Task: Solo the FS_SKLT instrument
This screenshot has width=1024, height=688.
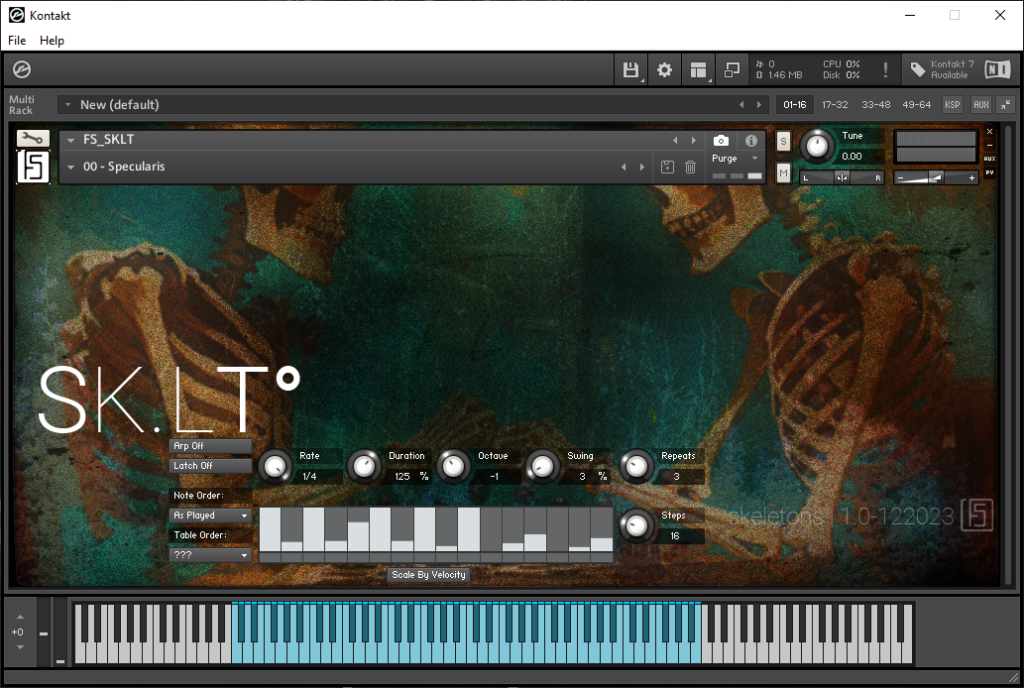Action: click(783, 141)
